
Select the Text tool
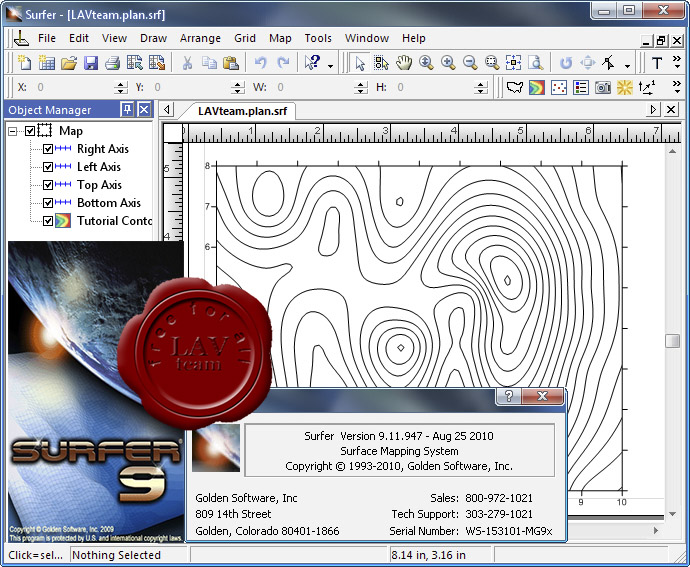[x=657, y=63]
